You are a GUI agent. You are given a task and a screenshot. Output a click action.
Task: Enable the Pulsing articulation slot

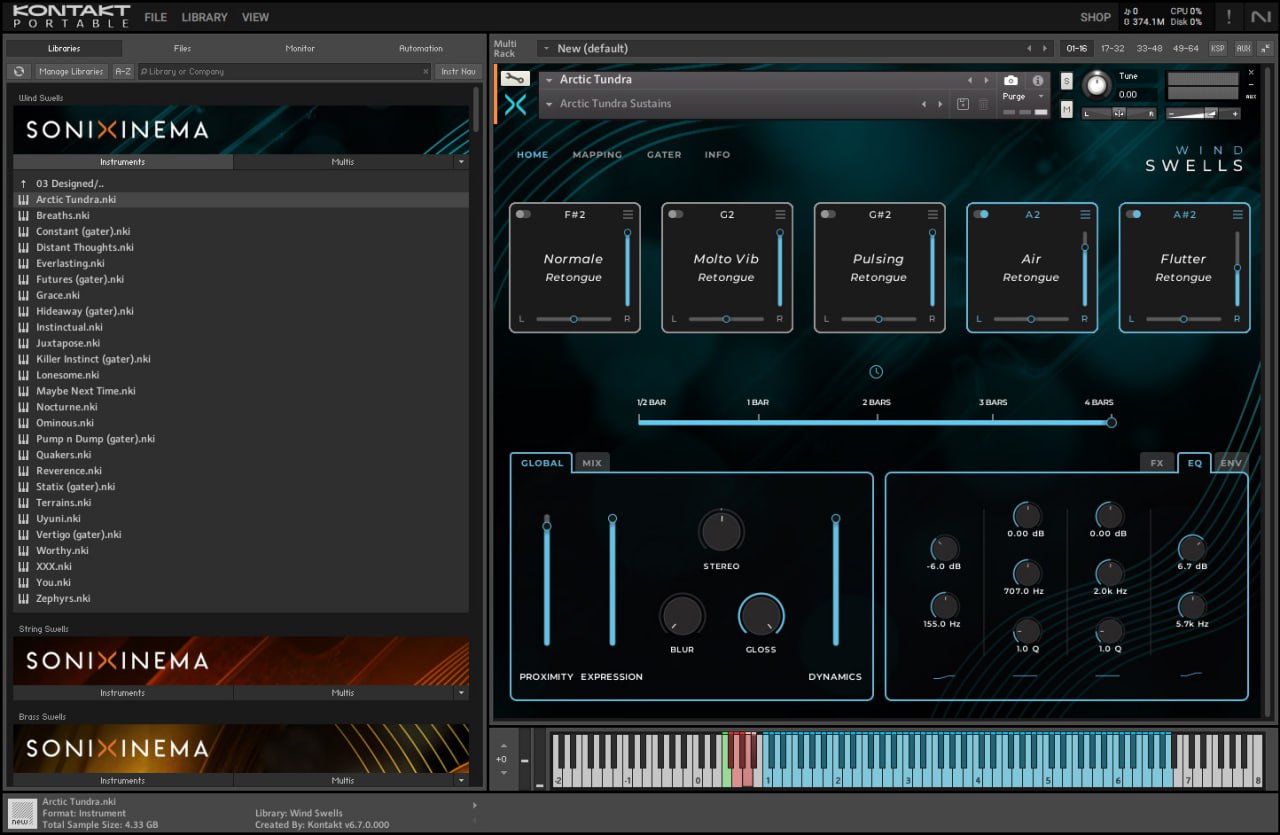click(x=828, y=214)
